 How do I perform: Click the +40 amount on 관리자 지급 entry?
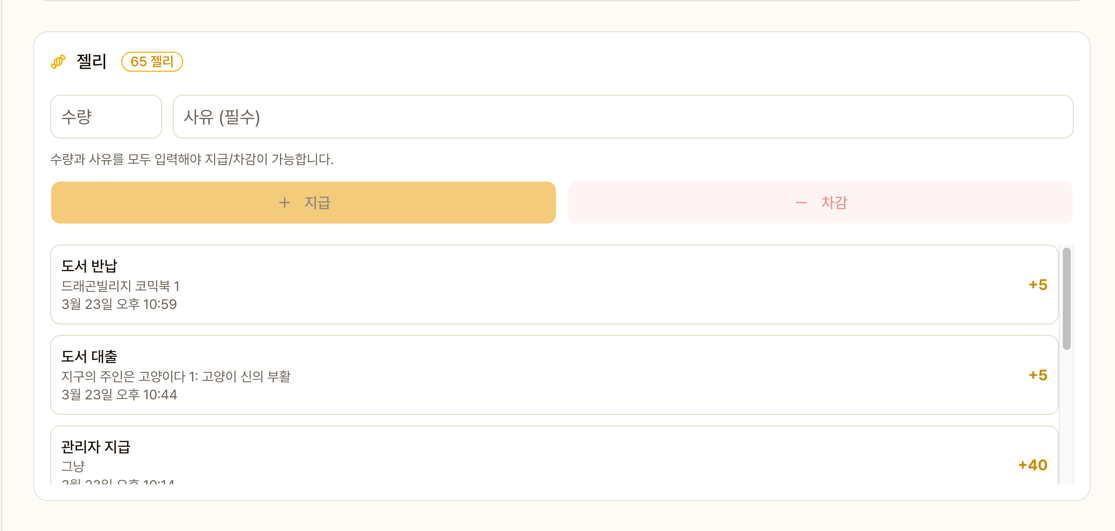point(1032,465)
